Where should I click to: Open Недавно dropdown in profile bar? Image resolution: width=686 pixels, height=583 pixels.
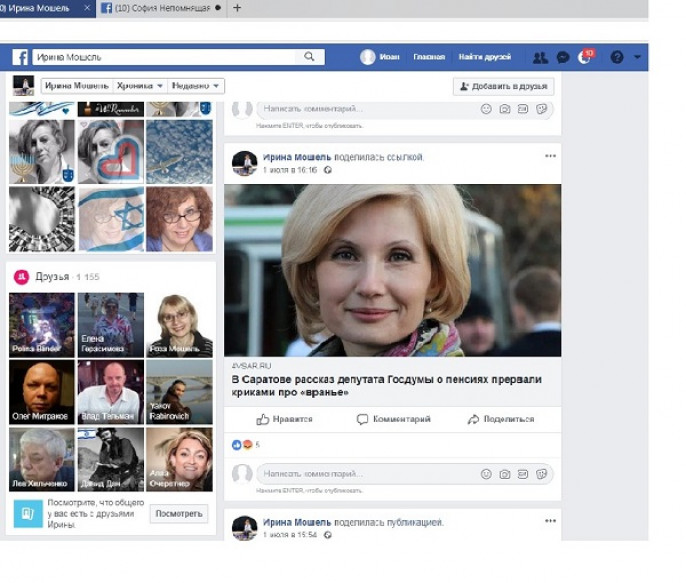point(195,86)
